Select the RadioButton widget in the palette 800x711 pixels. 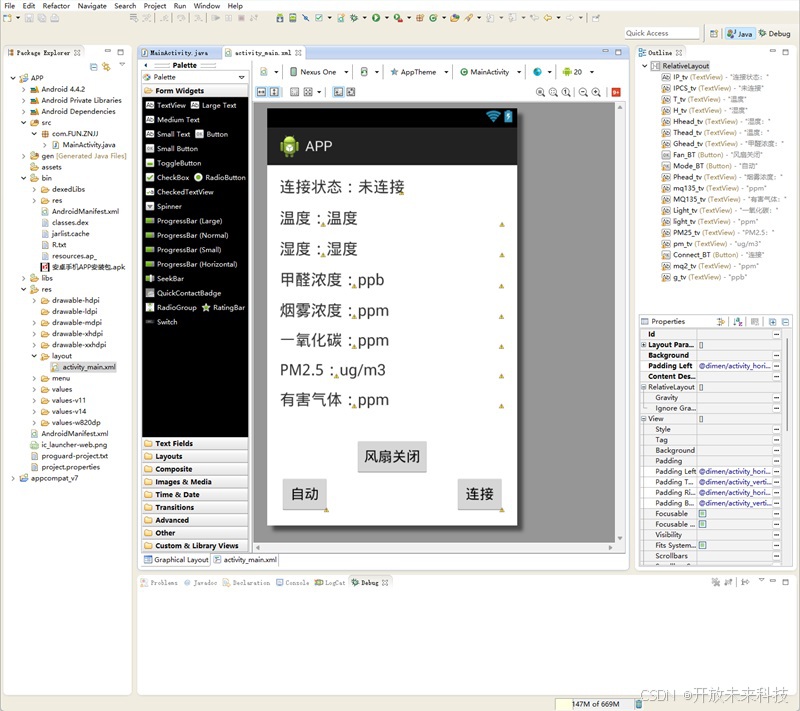(x=220, y=177)
